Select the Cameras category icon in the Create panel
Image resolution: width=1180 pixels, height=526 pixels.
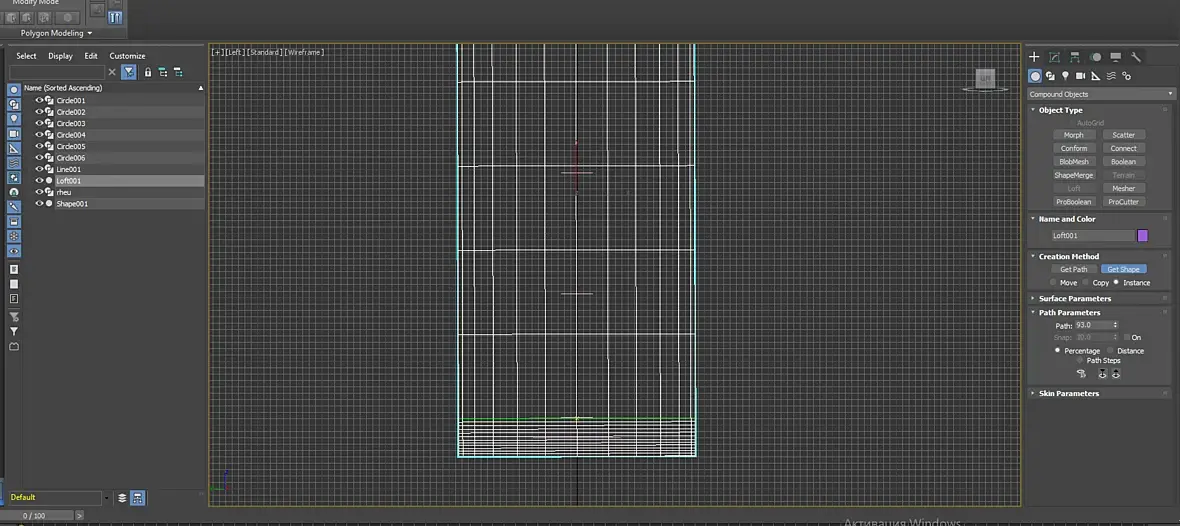tap(1081, 76)
